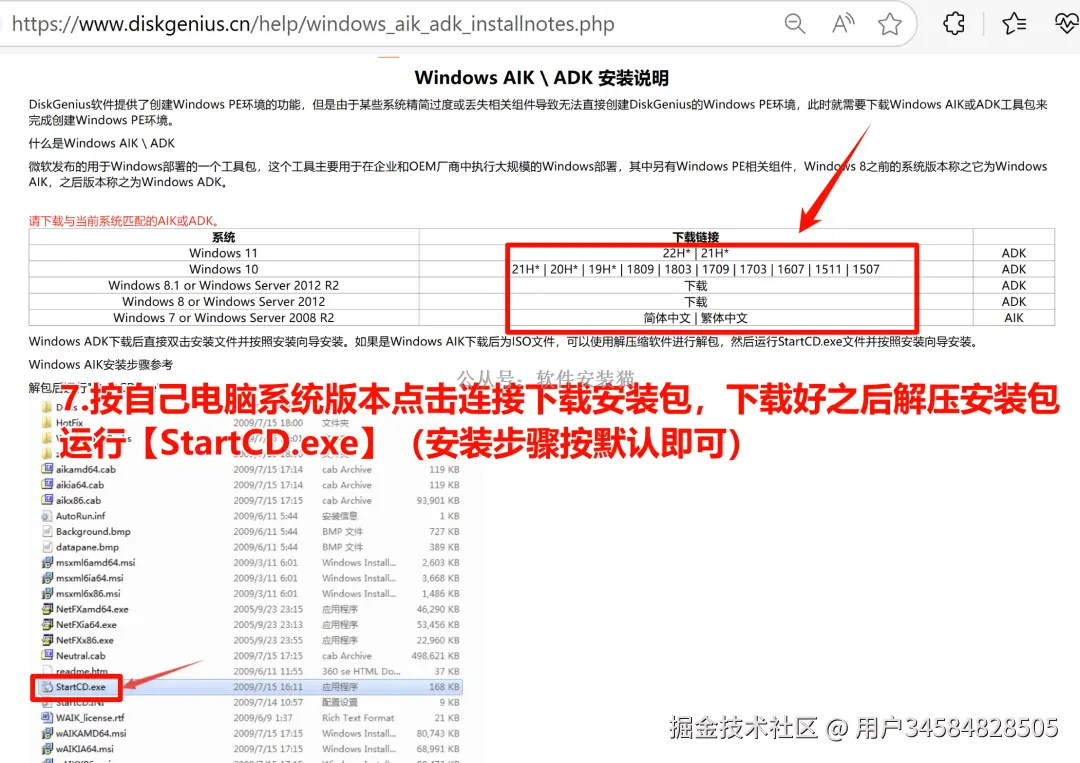Open the 21H* link in Windows 10 row
The height and width of the screenshot is (763, 1080).
point(526,269)
